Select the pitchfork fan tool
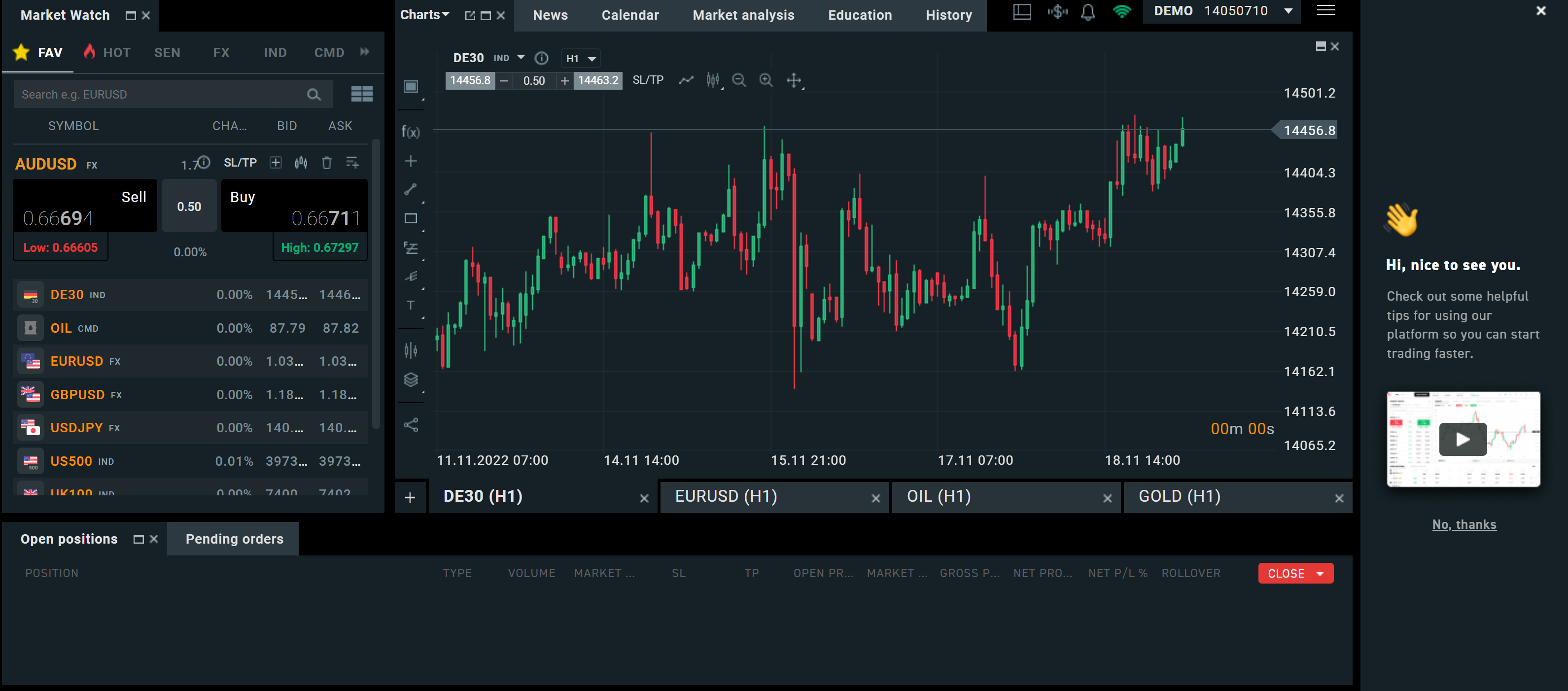 click(x=411, y=277)
